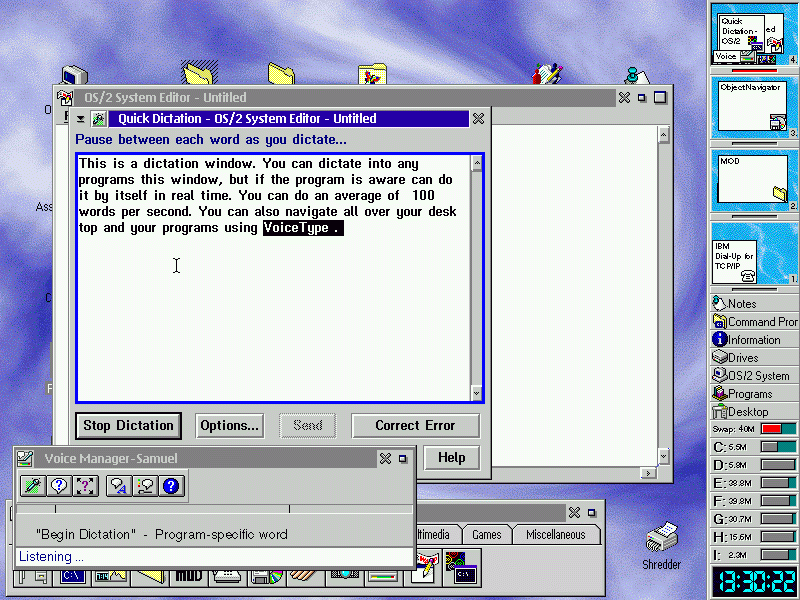Select the green pushpin desktop icon
The height and width of the screenshot is (600, 800).
[x=636, y=76]
